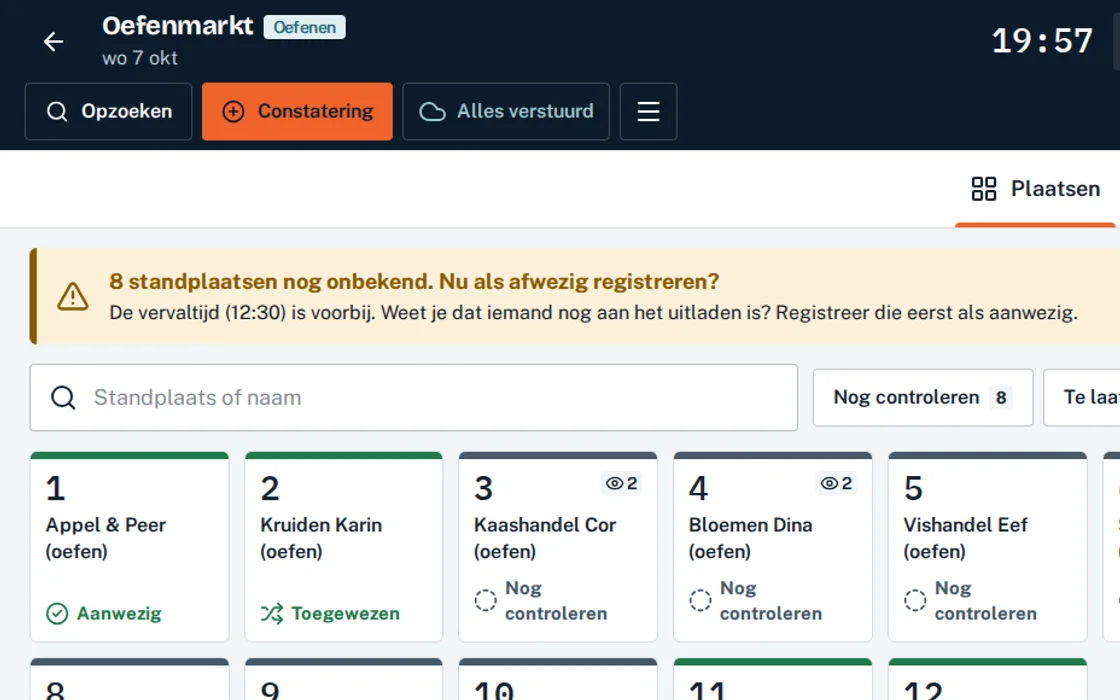The height and width of the screenshot is (700, 1120).
Task: Open standplaats 5 Vishandel Eef card
Action: tap(988, 546)
